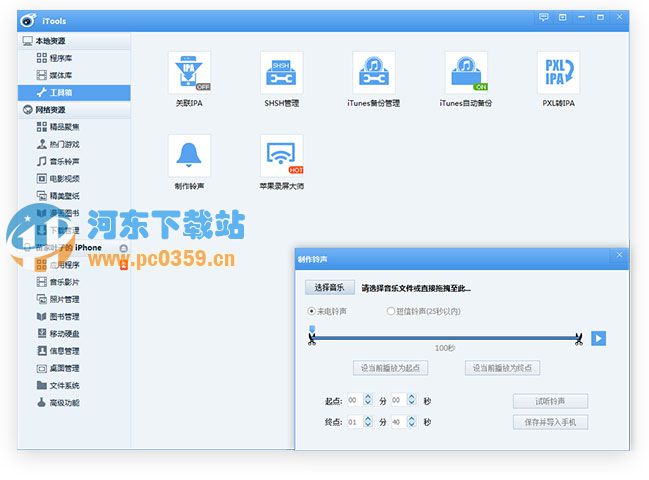Open the iTunes备份管理 tool icon

(374, 72)
